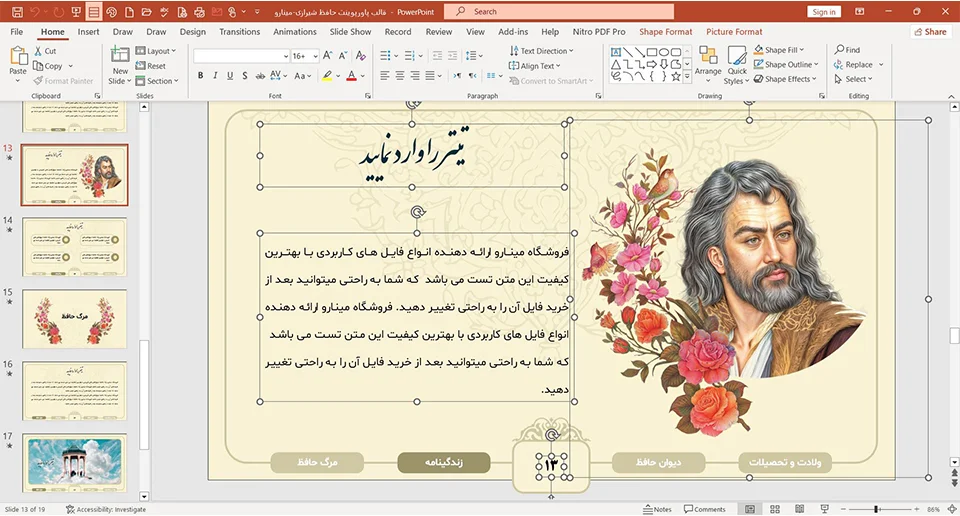Center align the paragraph text

(x=400, y=76)
